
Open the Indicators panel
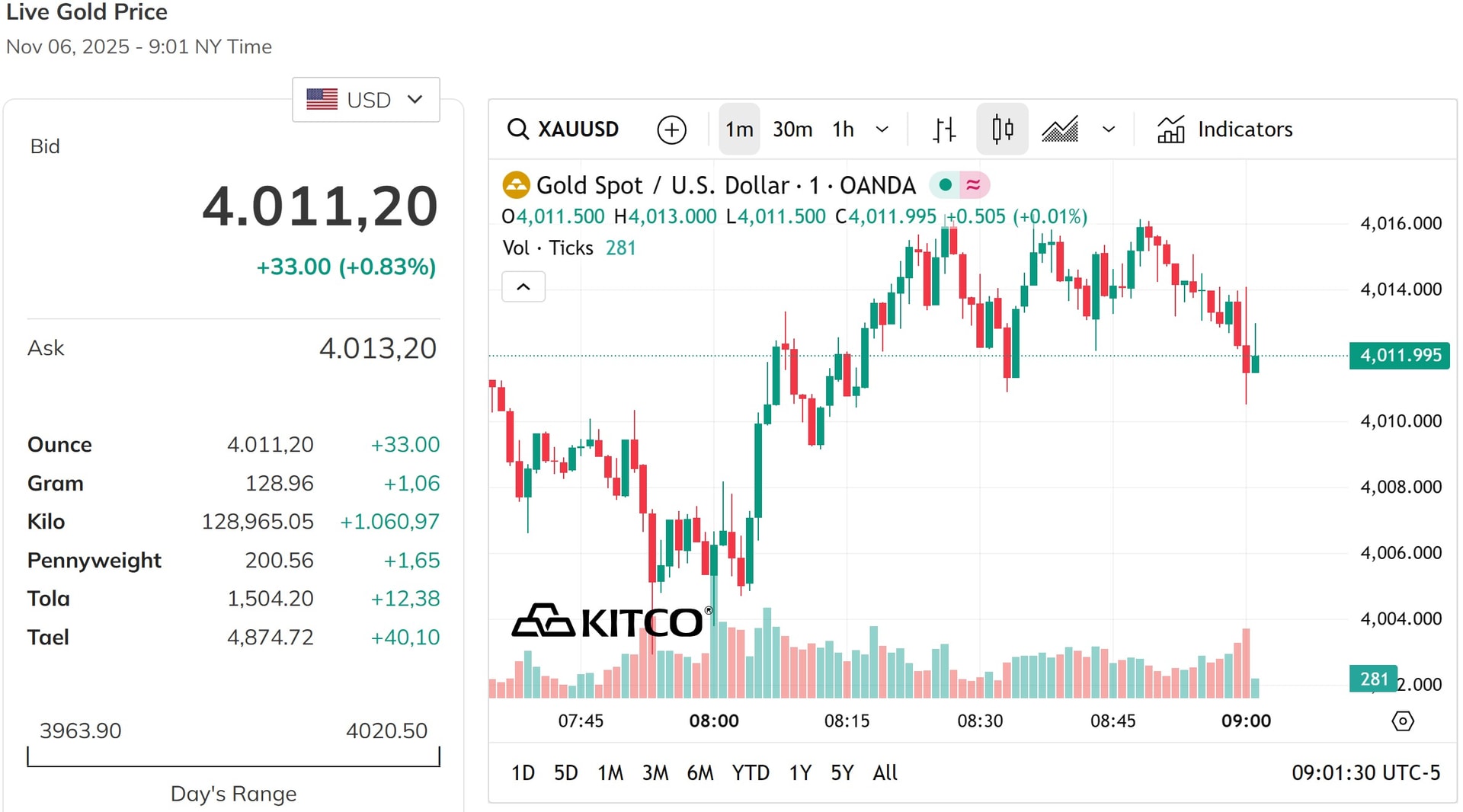coord(1225,129)
